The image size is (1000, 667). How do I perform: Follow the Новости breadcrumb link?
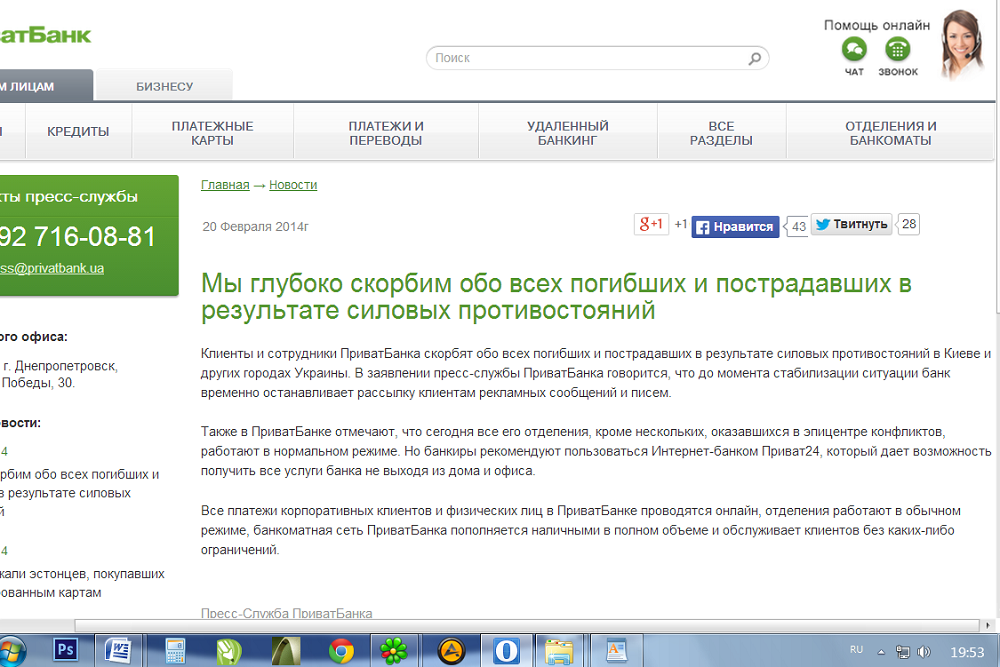(293, 185)
